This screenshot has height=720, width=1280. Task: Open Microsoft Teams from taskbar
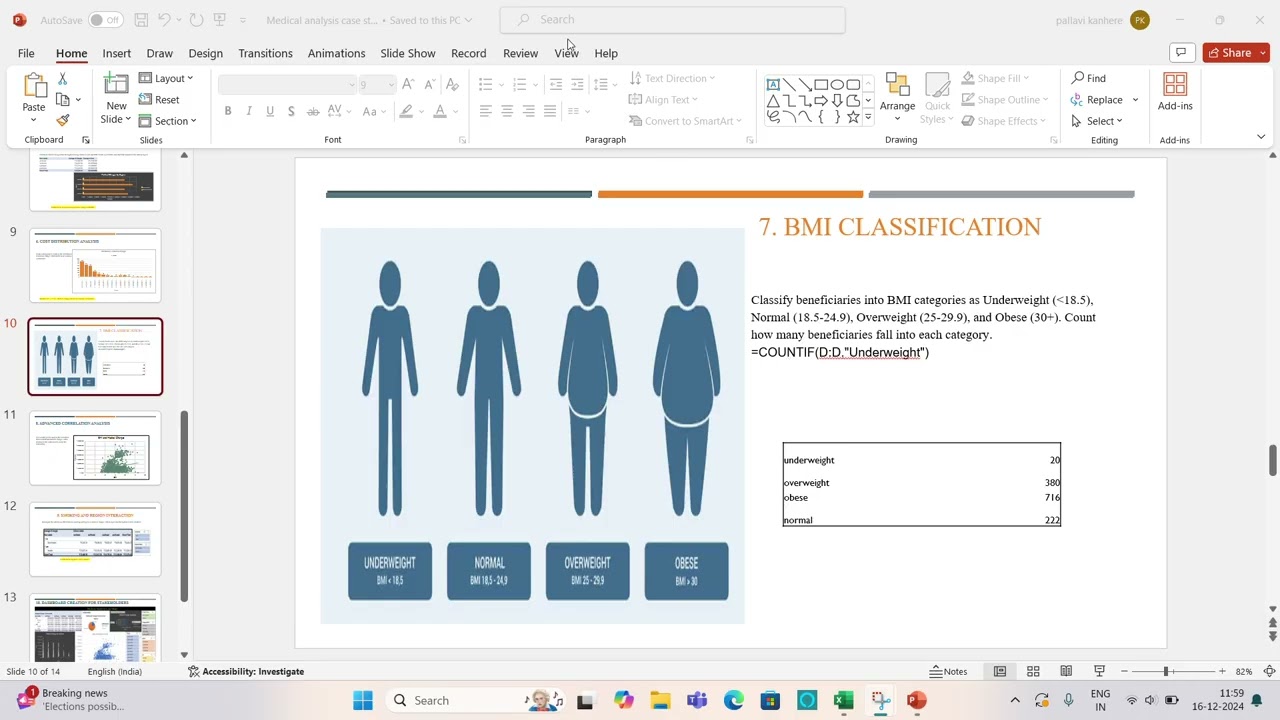(697, 700)
